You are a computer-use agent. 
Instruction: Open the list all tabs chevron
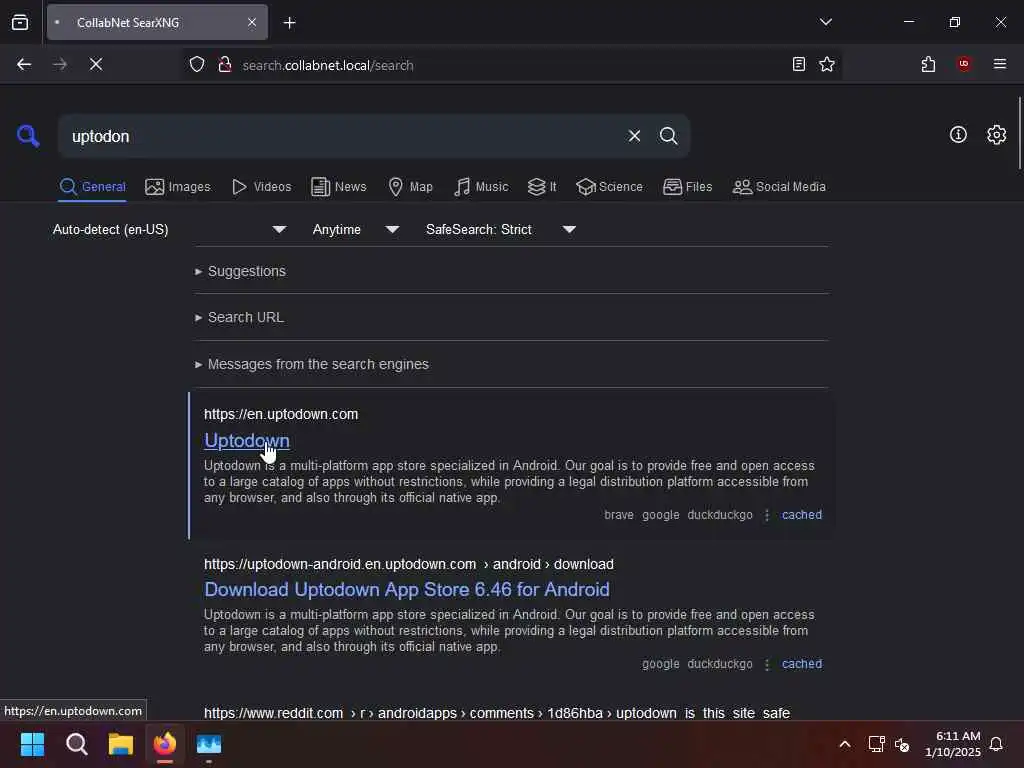tap(825, 22)
